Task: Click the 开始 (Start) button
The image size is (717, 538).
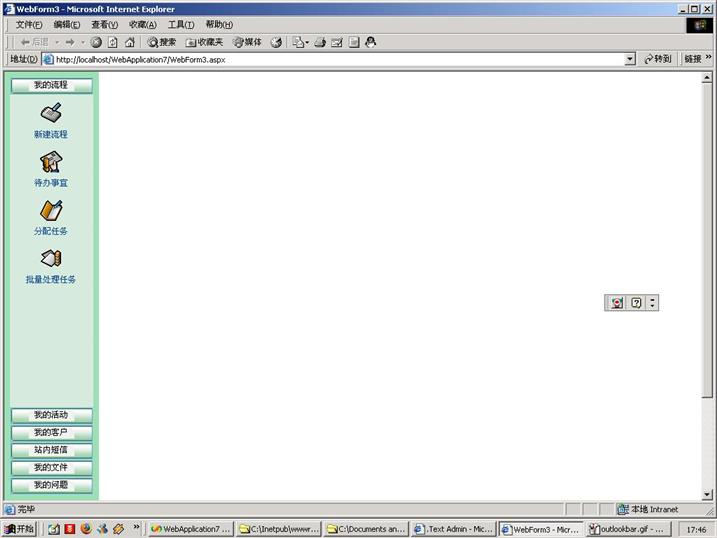Action: click(x=19, y=529)
